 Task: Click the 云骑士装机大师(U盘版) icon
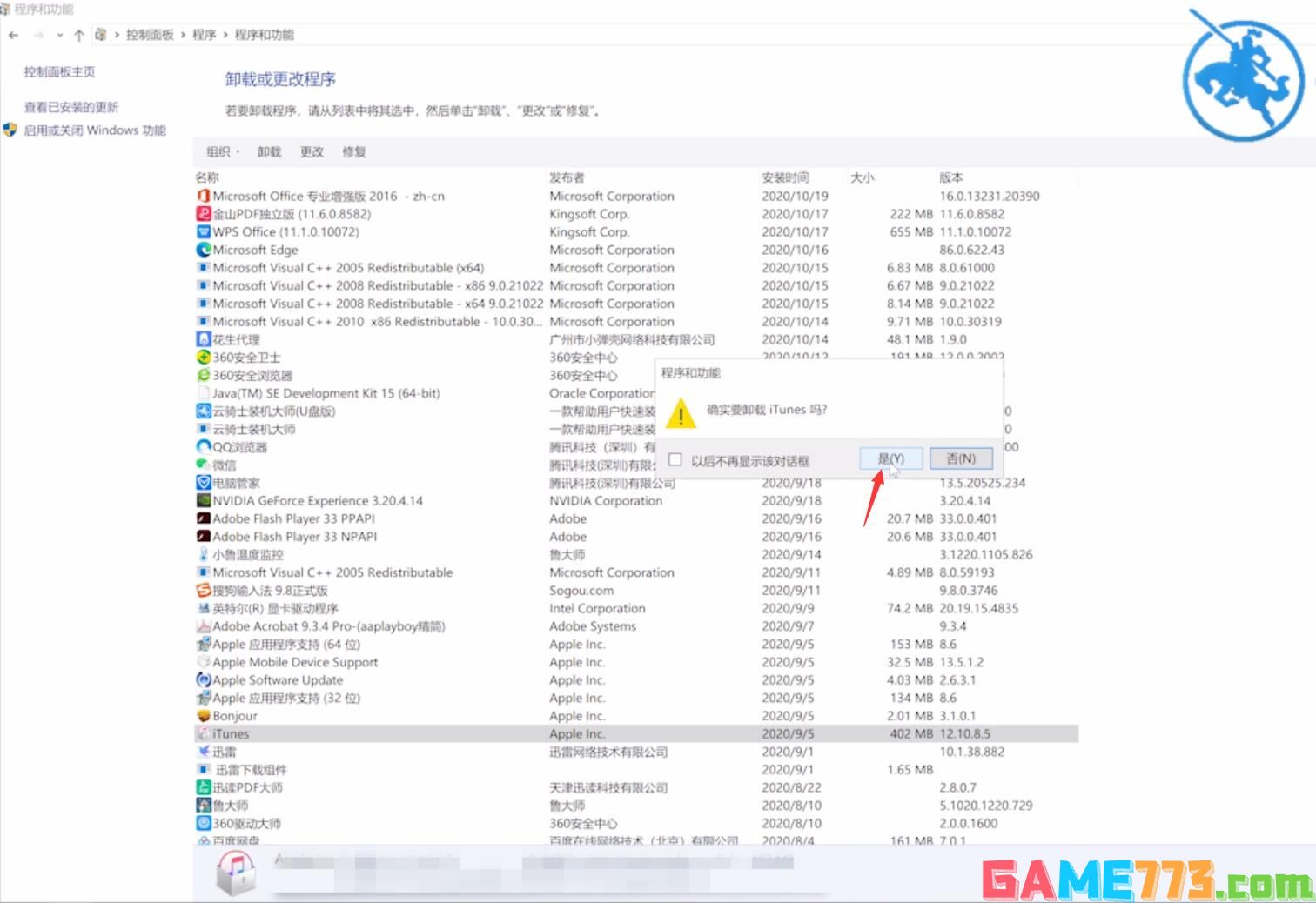pos(204,411)
